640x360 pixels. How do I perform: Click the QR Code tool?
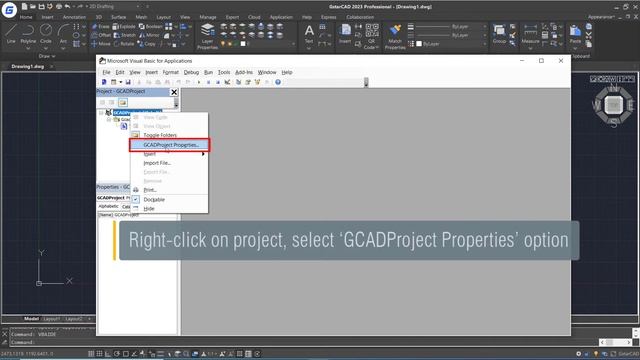tap(371, 36)
